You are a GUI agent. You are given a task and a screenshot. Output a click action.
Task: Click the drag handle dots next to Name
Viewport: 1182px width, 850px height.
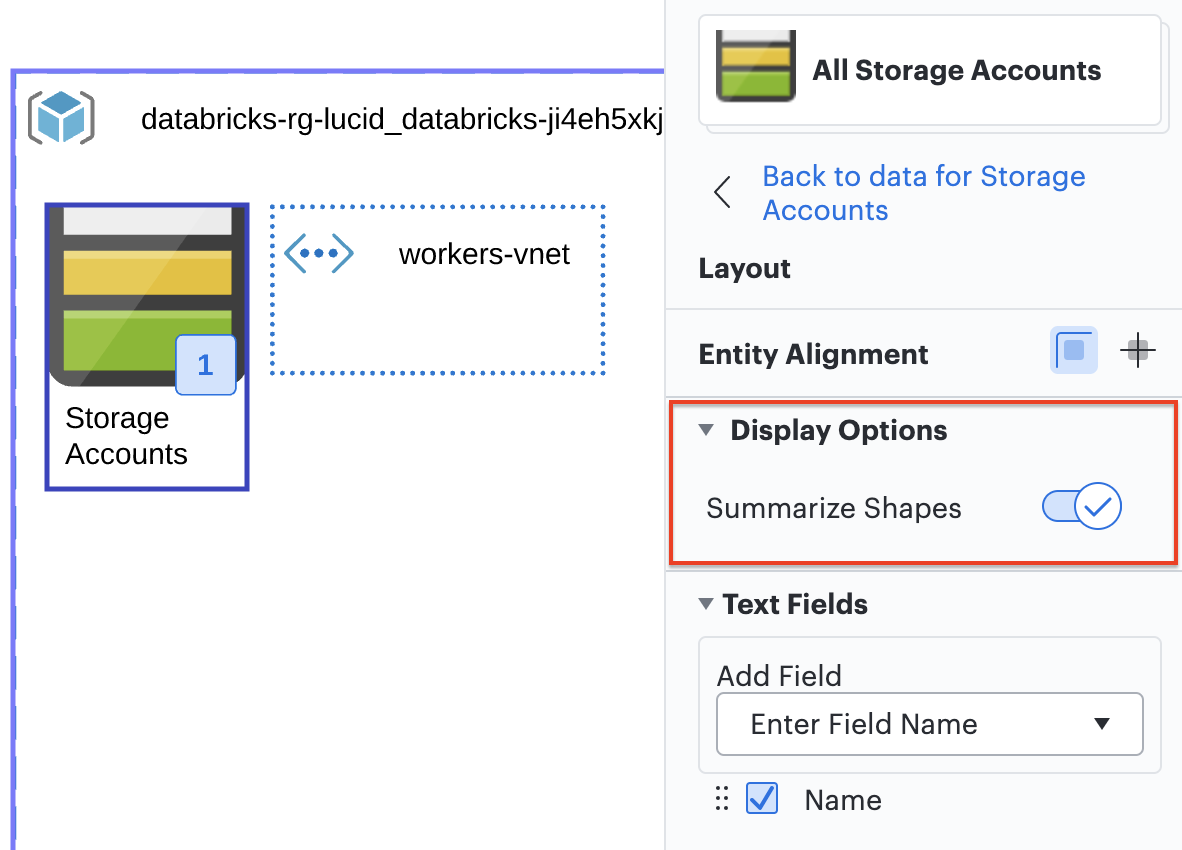pyautogui.click(x=722, y=799)
